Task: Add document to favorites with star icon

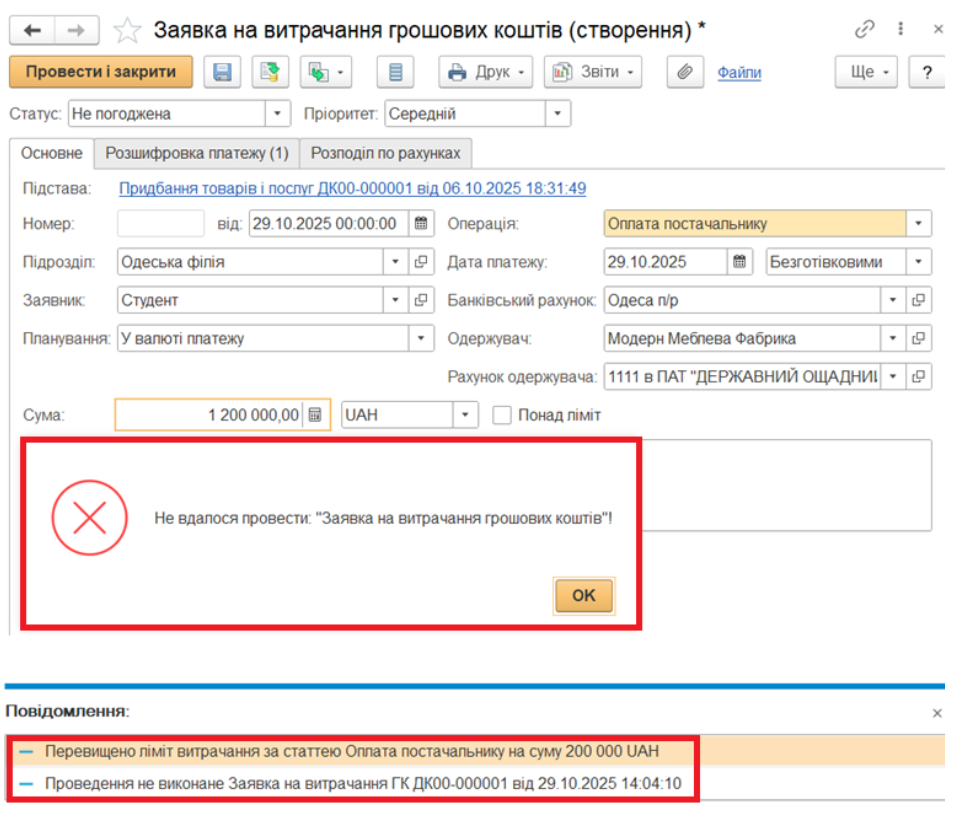Action: pos(127,30)
